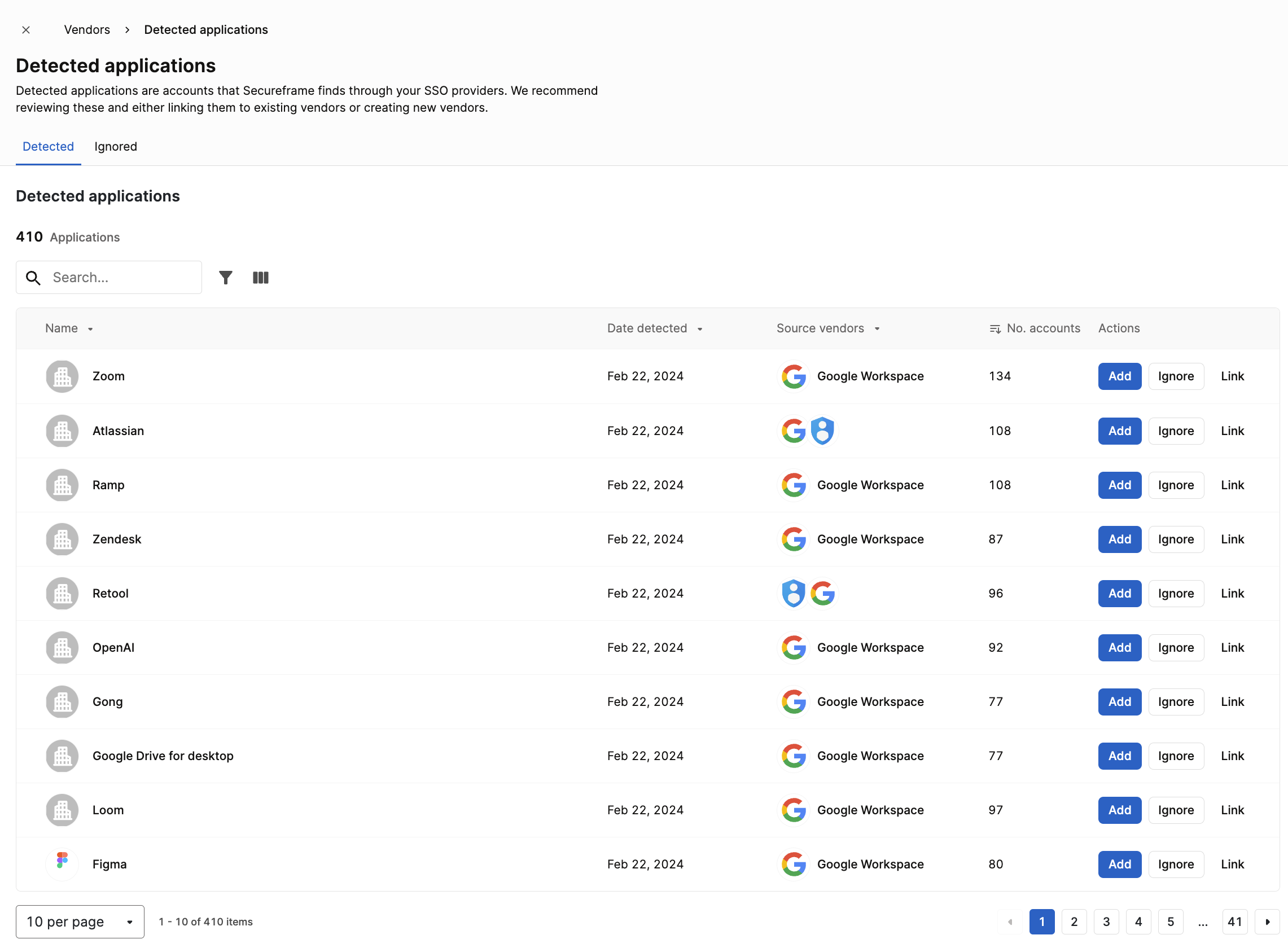Click the sort icon beside No. accounts
Screen dimensions: 1288x948
995,329
